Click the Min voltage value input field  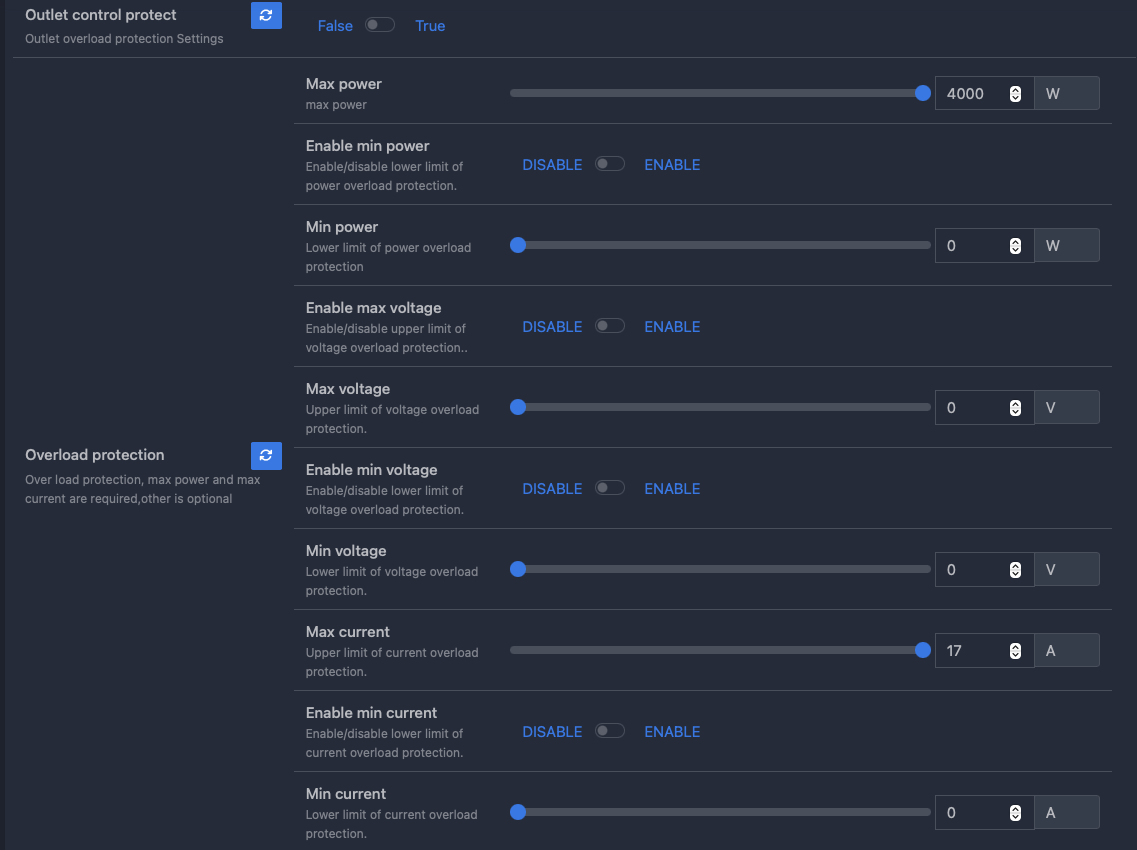984,569
